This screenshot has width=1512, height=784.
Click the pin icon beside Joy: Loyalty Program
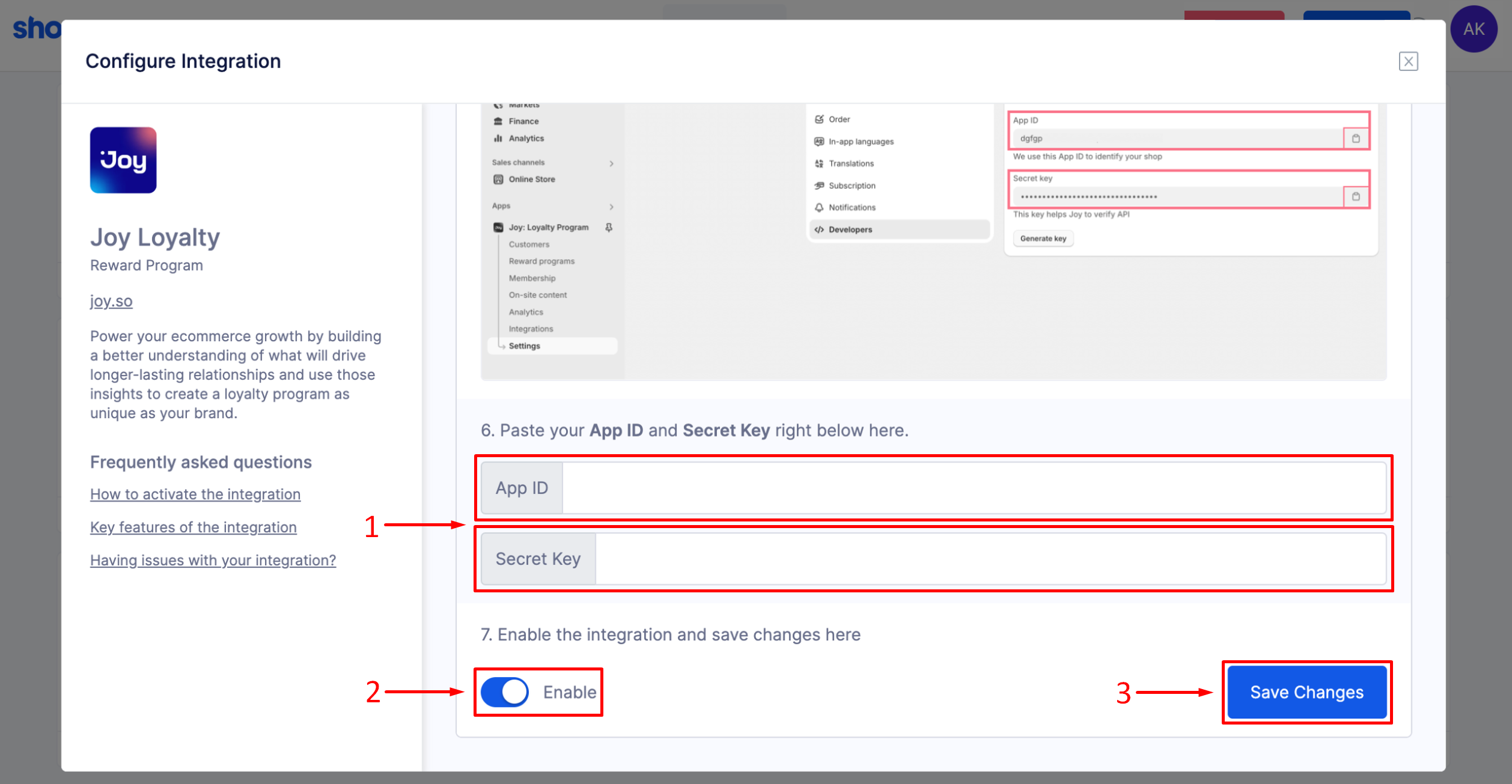tap(609, 227)
